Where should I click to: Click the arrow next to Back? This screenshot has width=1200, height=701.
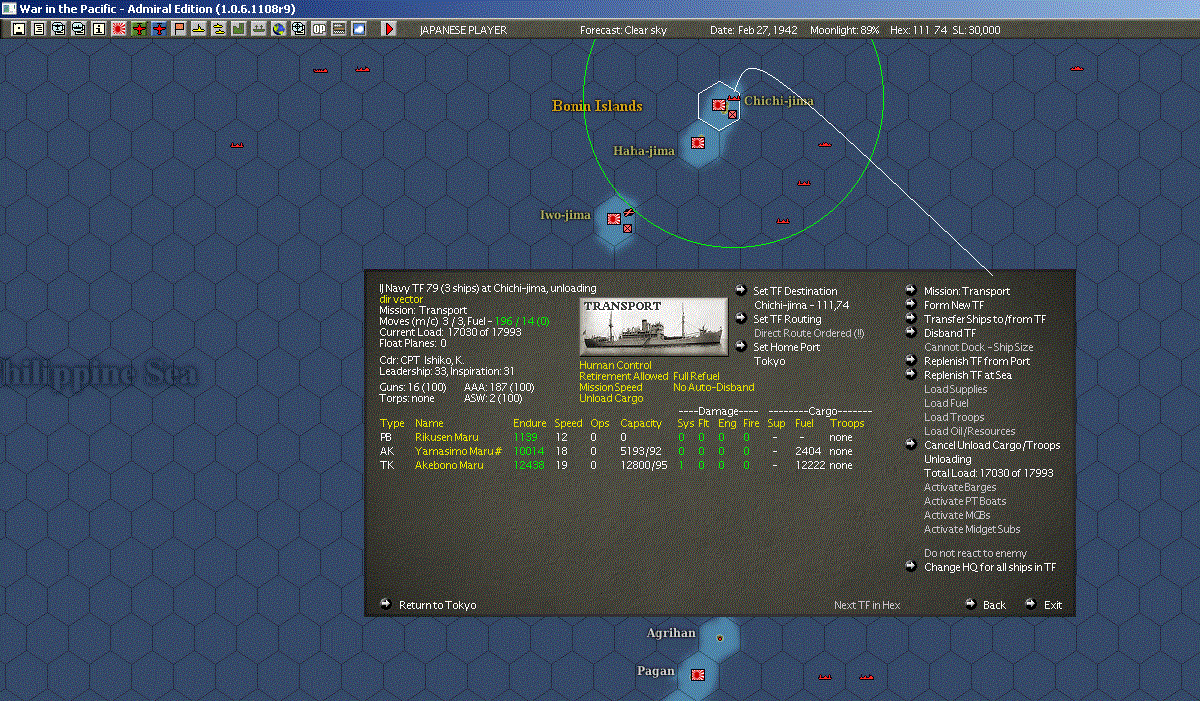click(970, 604)
